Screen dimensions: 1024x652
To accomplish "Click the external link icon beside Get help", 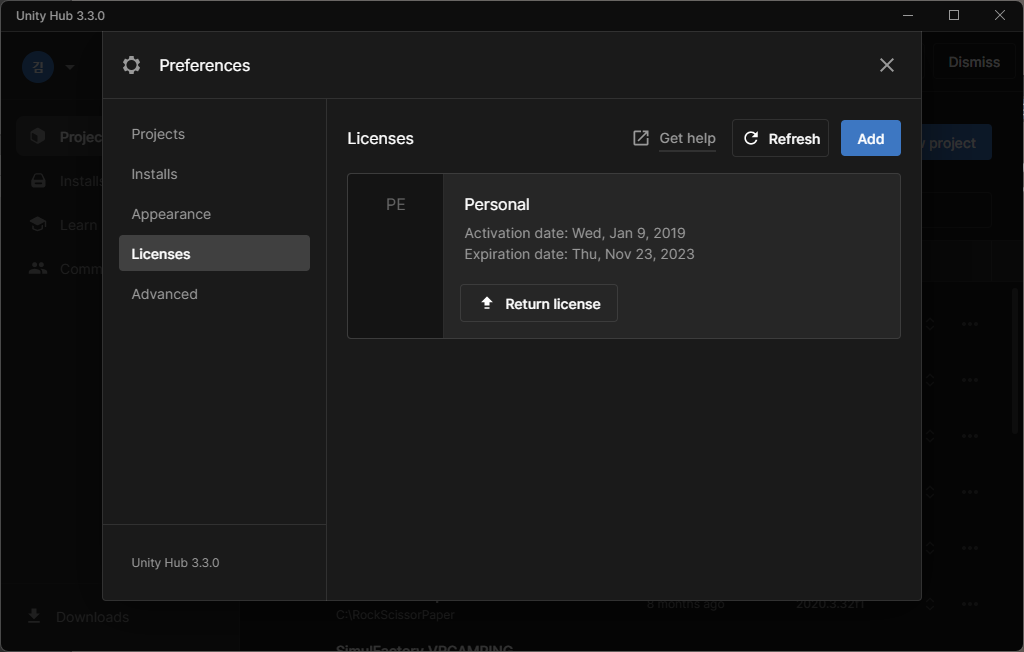I will click(x=641, y=138).
